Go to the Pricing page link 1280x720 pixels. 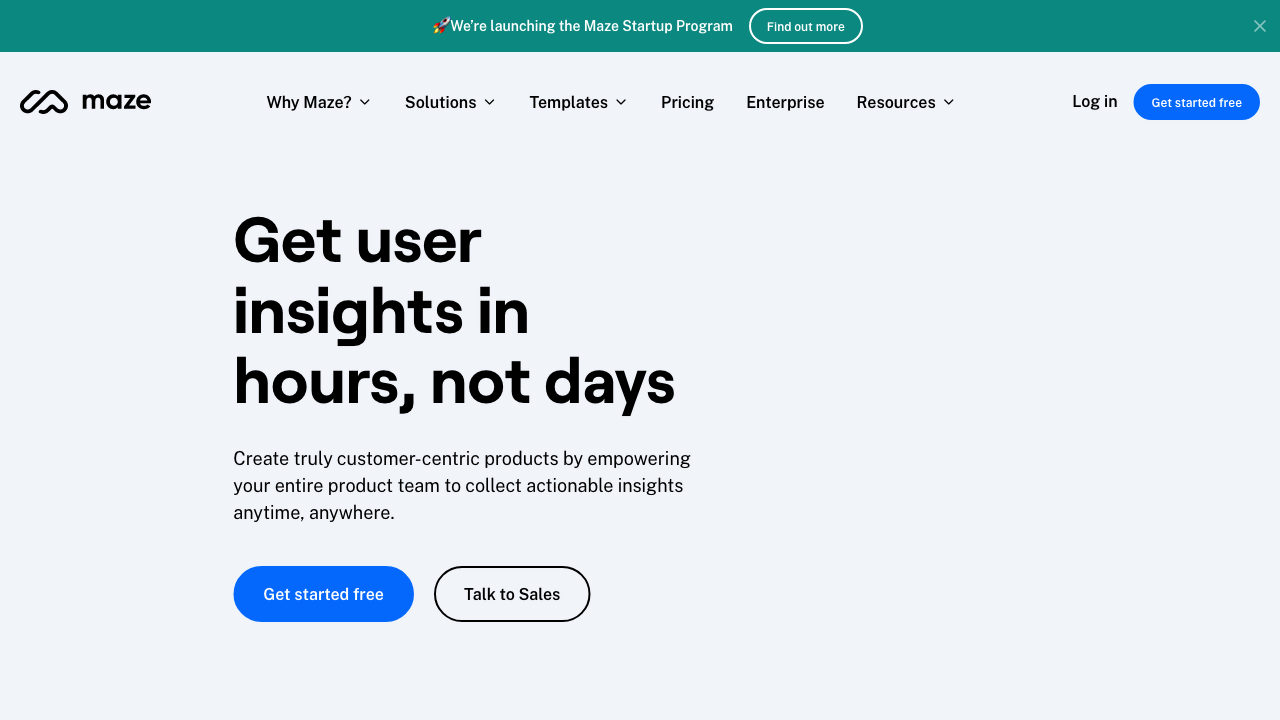687,102
